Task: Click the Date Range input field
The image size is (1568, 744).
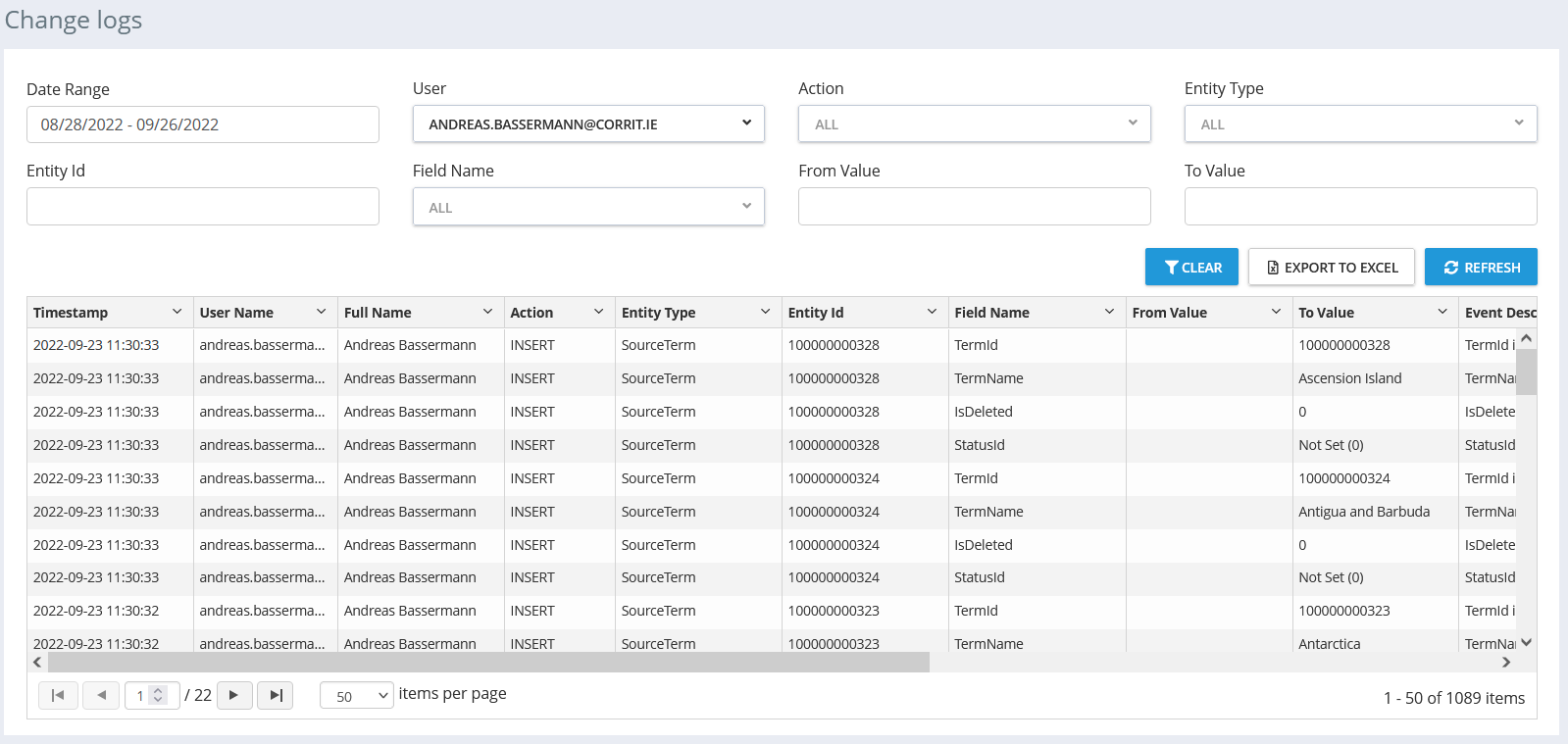Action: pyautogui.click(x=202, y=124)
